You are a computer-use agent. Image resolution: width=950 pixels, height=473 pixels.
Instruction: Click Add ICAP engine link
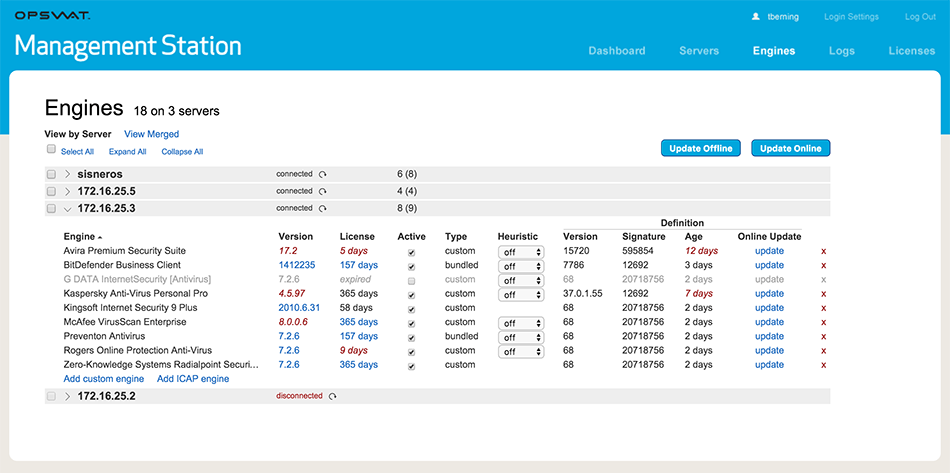(x=193, y=379)
